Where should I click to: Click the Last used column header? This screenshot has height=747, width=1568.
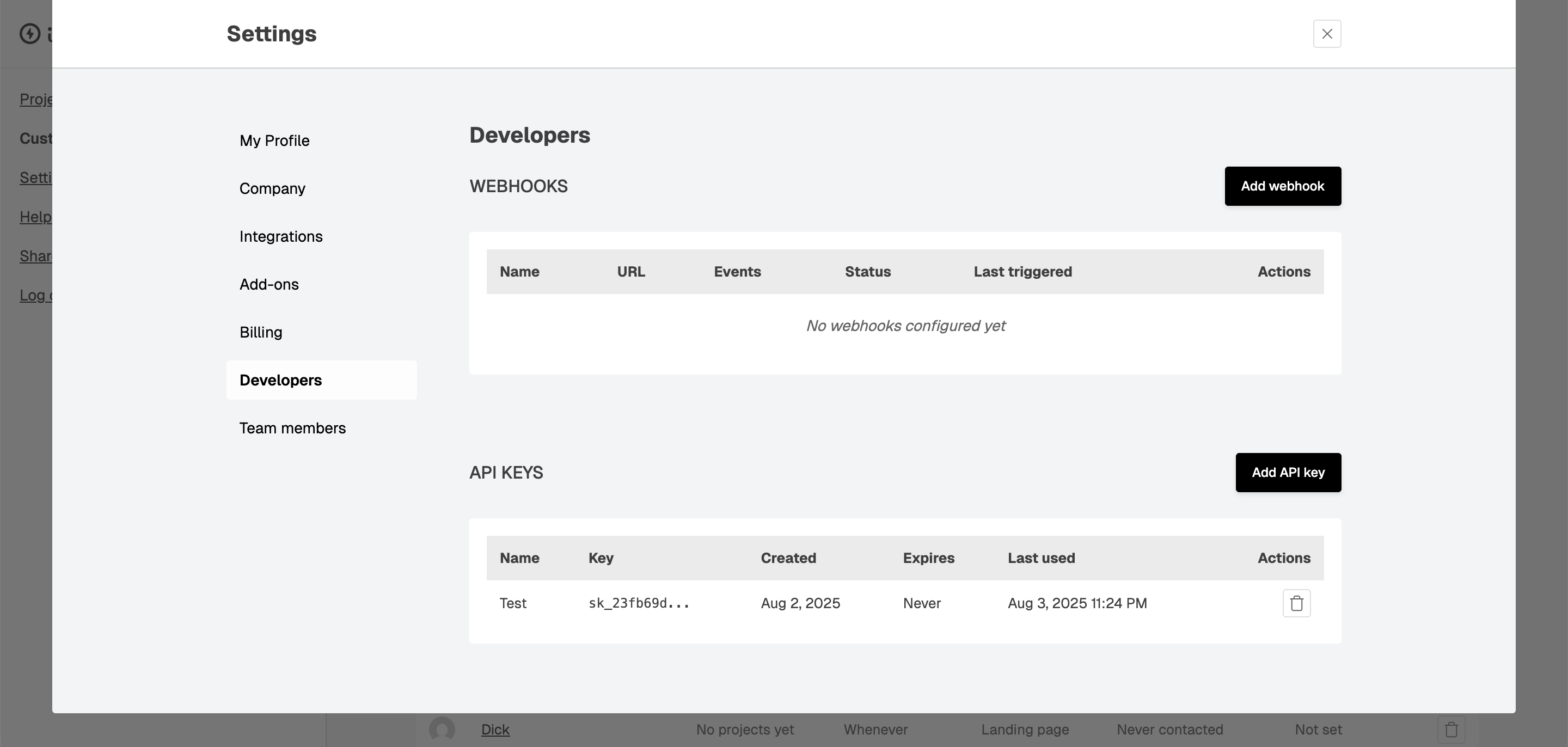pos(1041,558)
